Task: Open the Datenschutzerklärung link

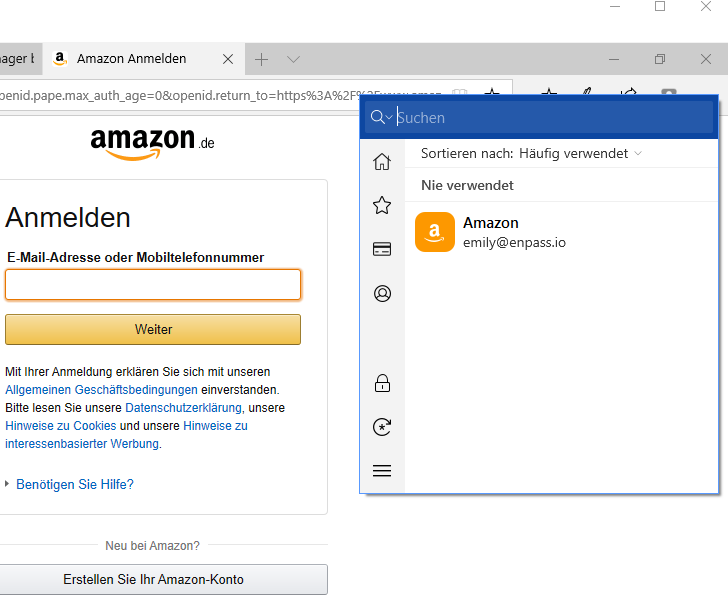Action: pyautogui.click(x=183, y=408)
